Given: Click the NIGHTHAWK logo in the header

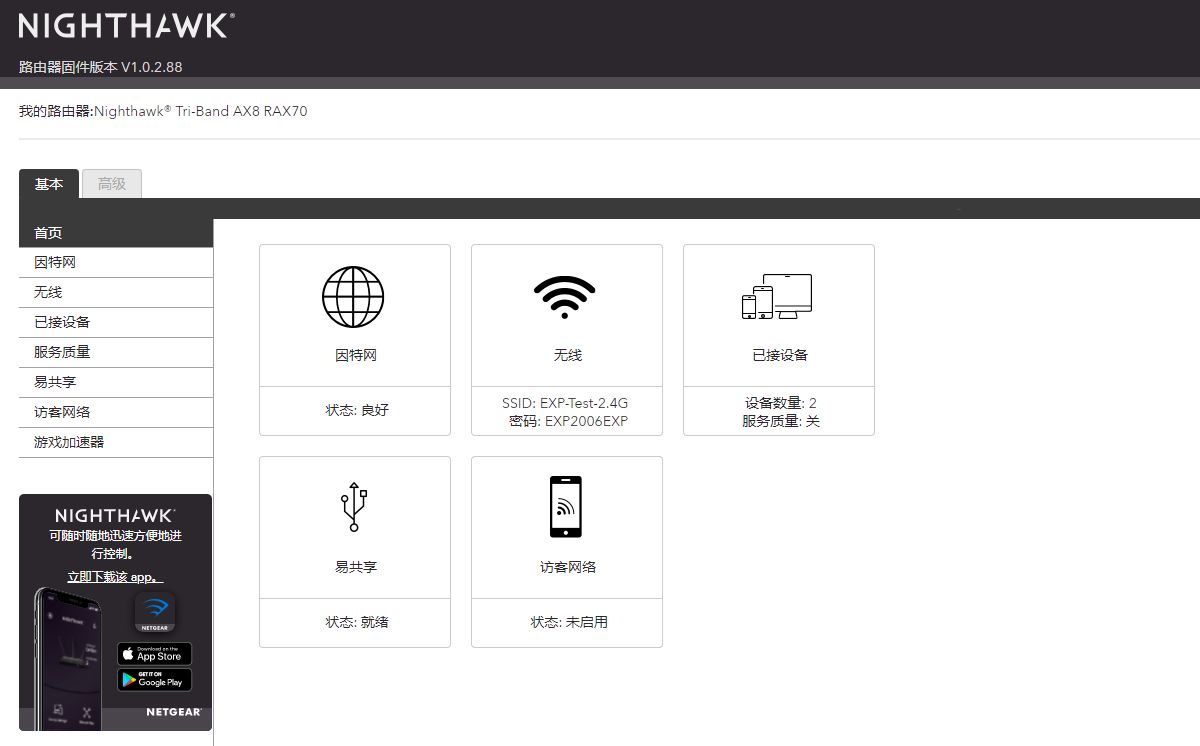Looking at the screenshot, I should tap(126, 26).
